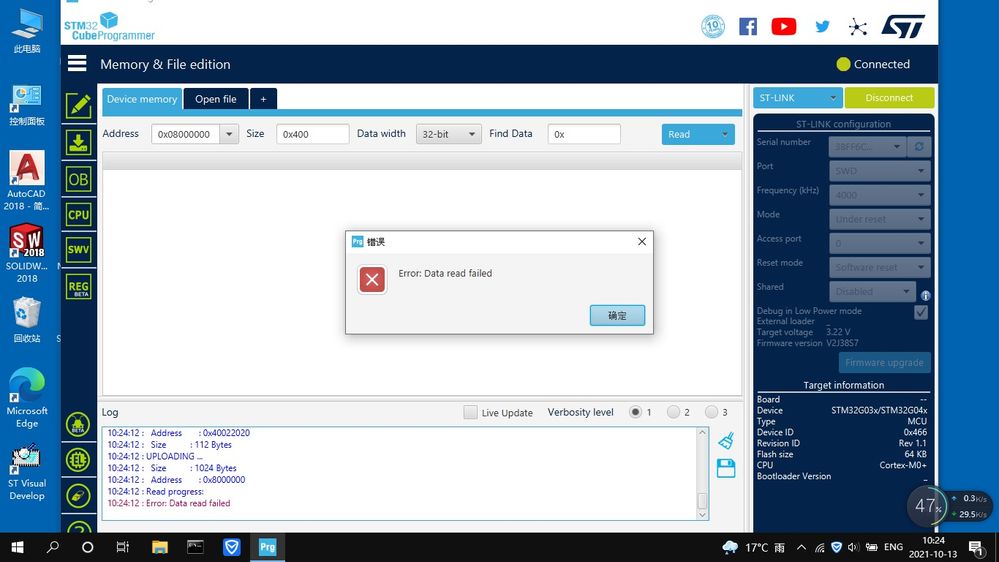Open the YouTube link icon
Screen dimensions: 999x562
pos(784,26)
